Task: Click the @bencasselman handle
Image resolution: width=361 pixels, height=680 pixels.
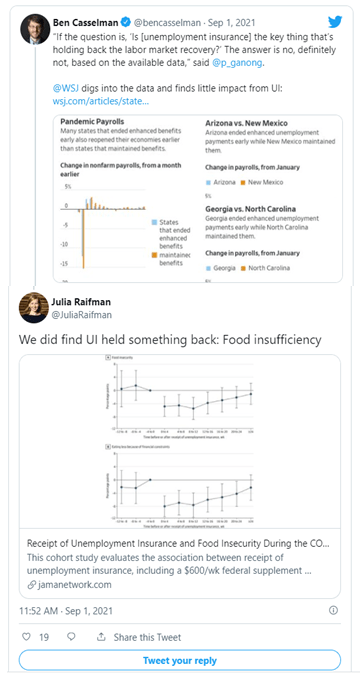Action: tap(167, 22)
